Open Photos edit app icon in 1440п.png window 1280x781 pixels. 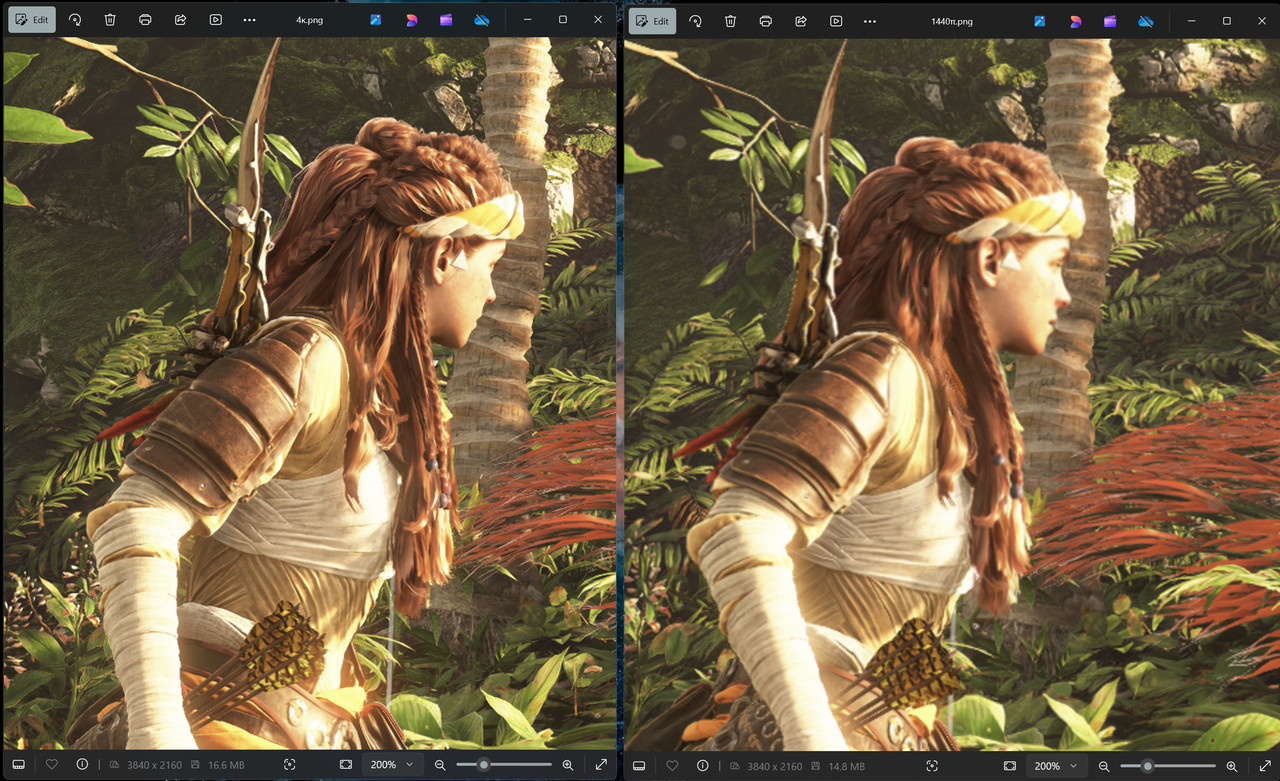[x=1040, y=21]
